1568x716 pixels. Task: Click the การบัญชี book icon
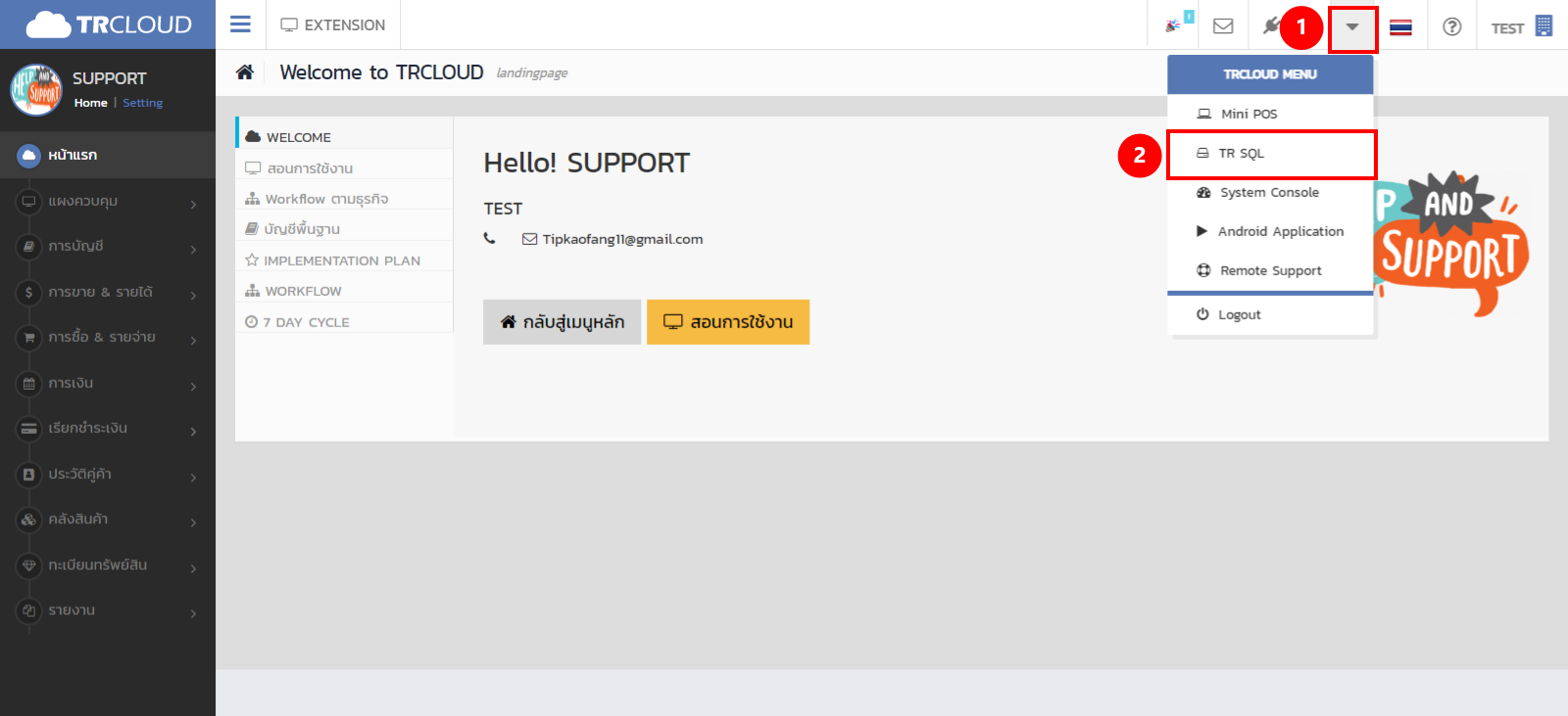click(29, 247)
